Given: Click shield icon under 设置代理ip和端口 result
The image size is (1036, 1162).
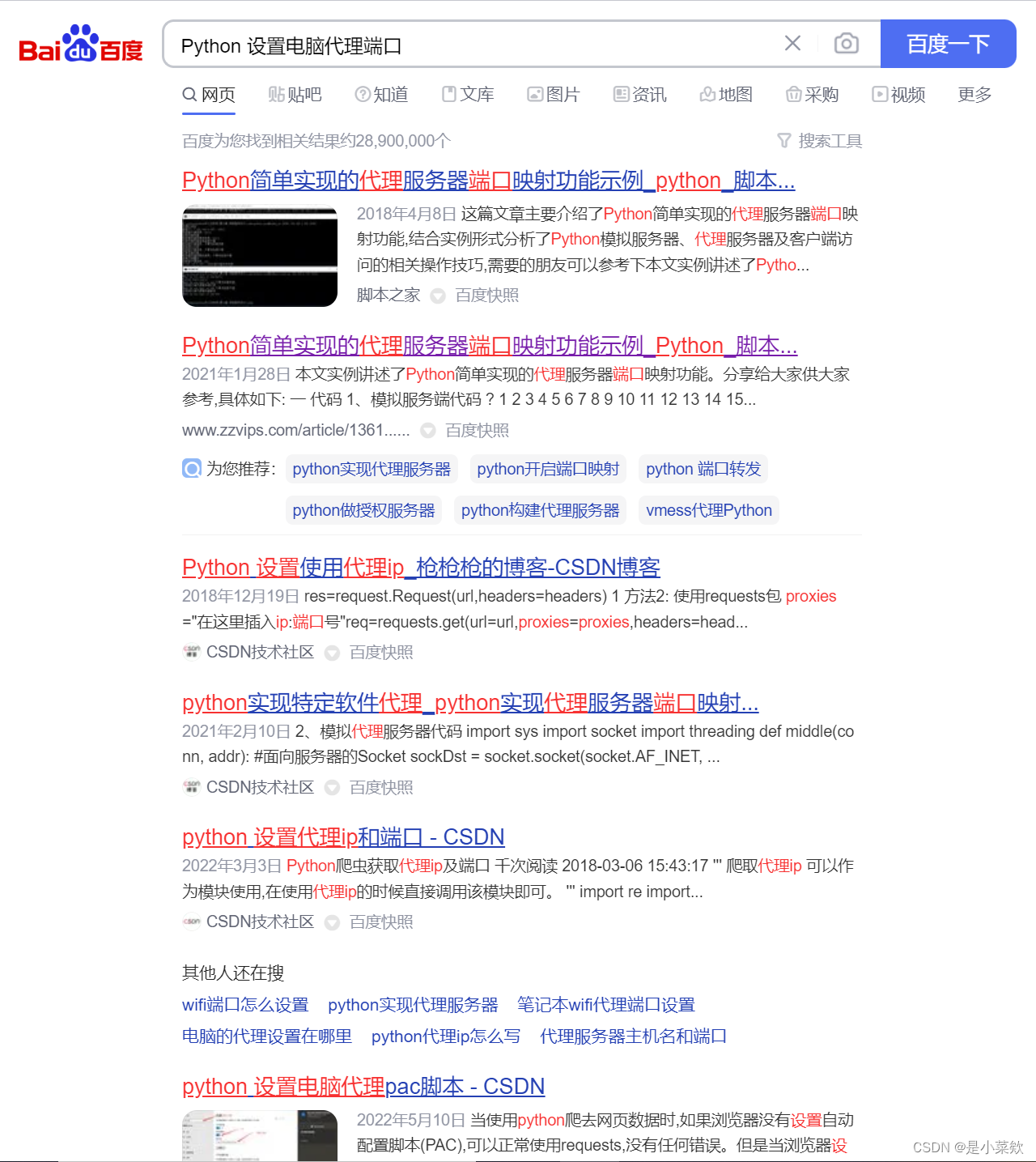Looking at the screenshot, I should [x=332, y=922].
